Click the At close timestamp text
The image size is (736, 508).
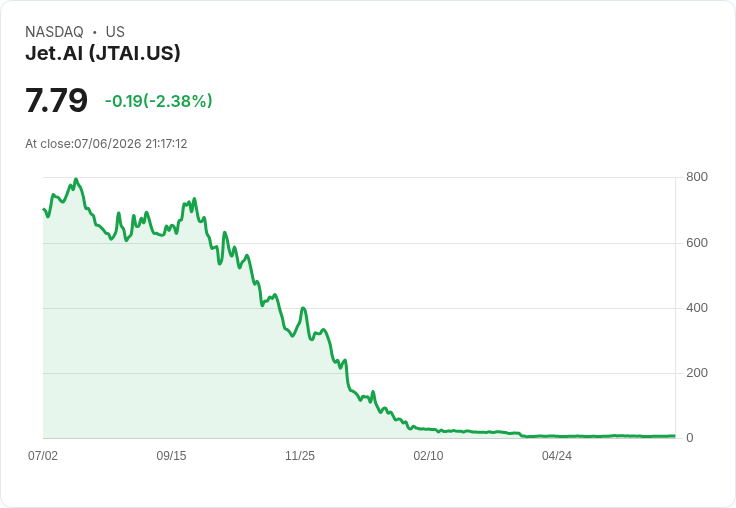(x=106, y=144)
